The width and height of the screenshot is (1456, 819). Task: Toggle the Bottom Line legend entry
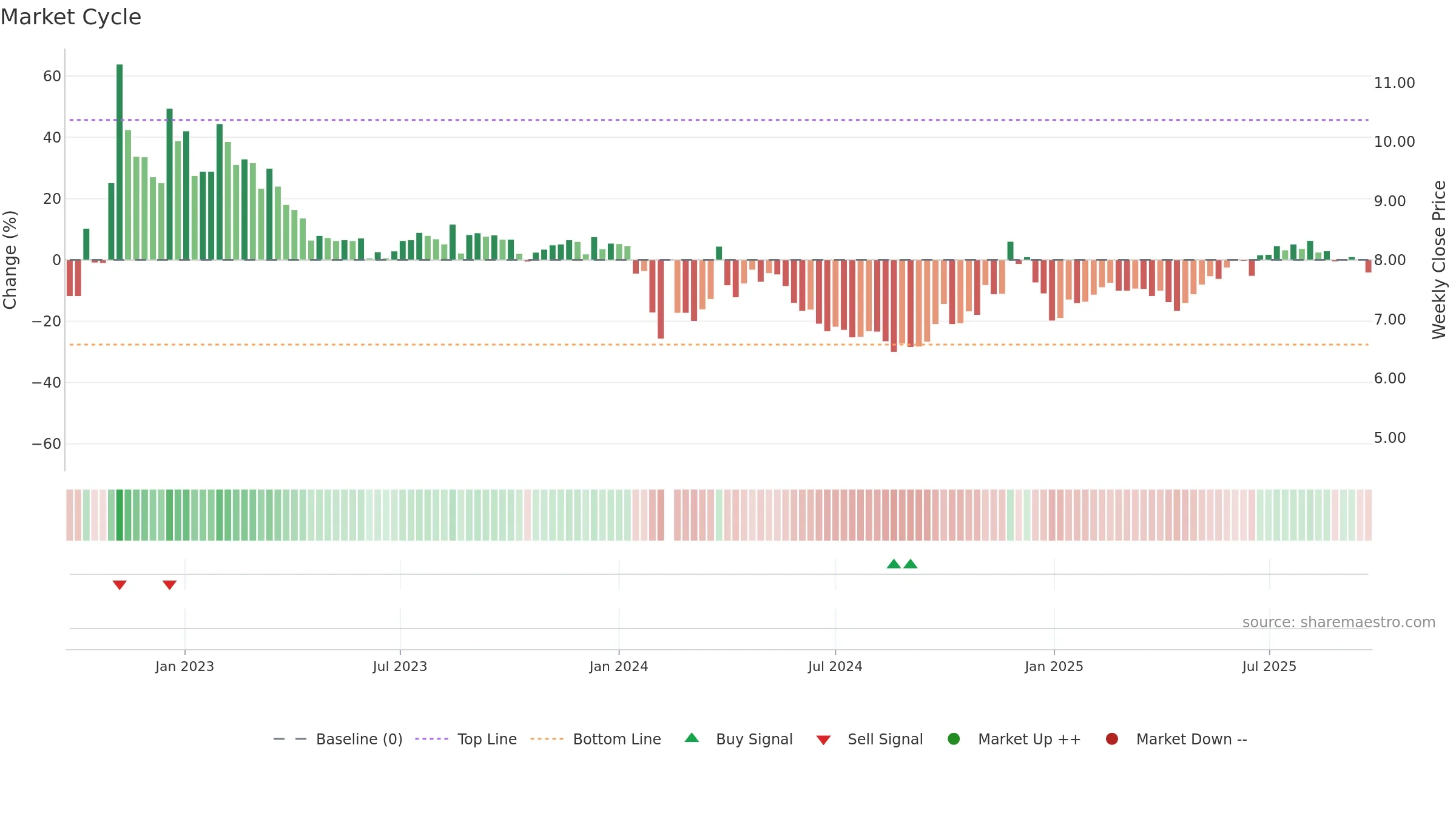(x=596, y=739)
